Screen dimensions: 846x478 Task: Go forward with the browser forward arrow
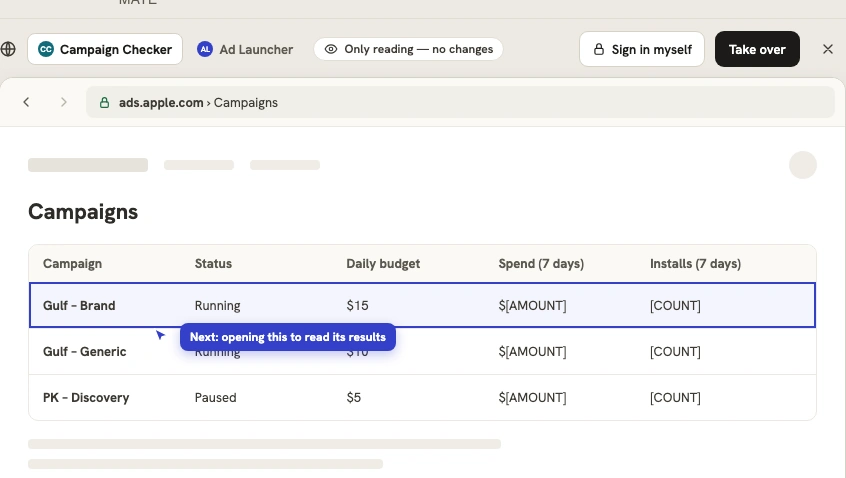tap(64, 102)
